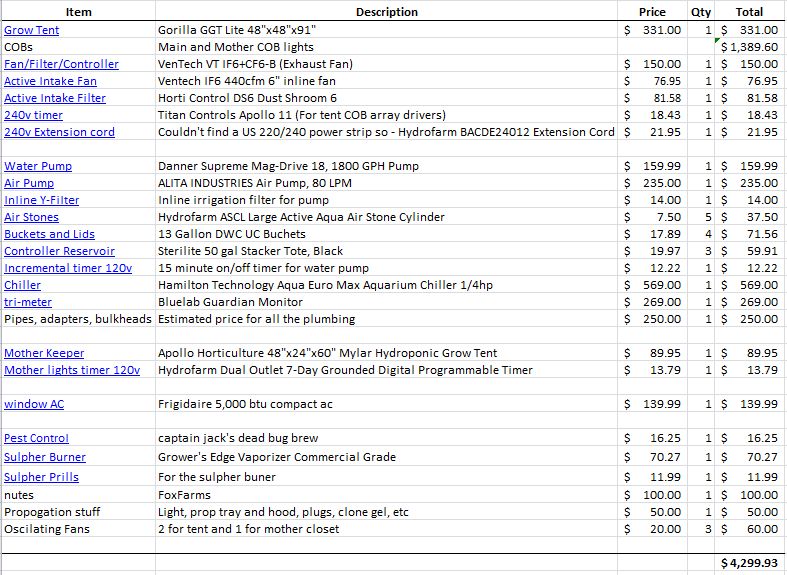This screenshot has height=575, width=787.
Task: Click the nutes item cell
Action: click(x=79, y=495)
